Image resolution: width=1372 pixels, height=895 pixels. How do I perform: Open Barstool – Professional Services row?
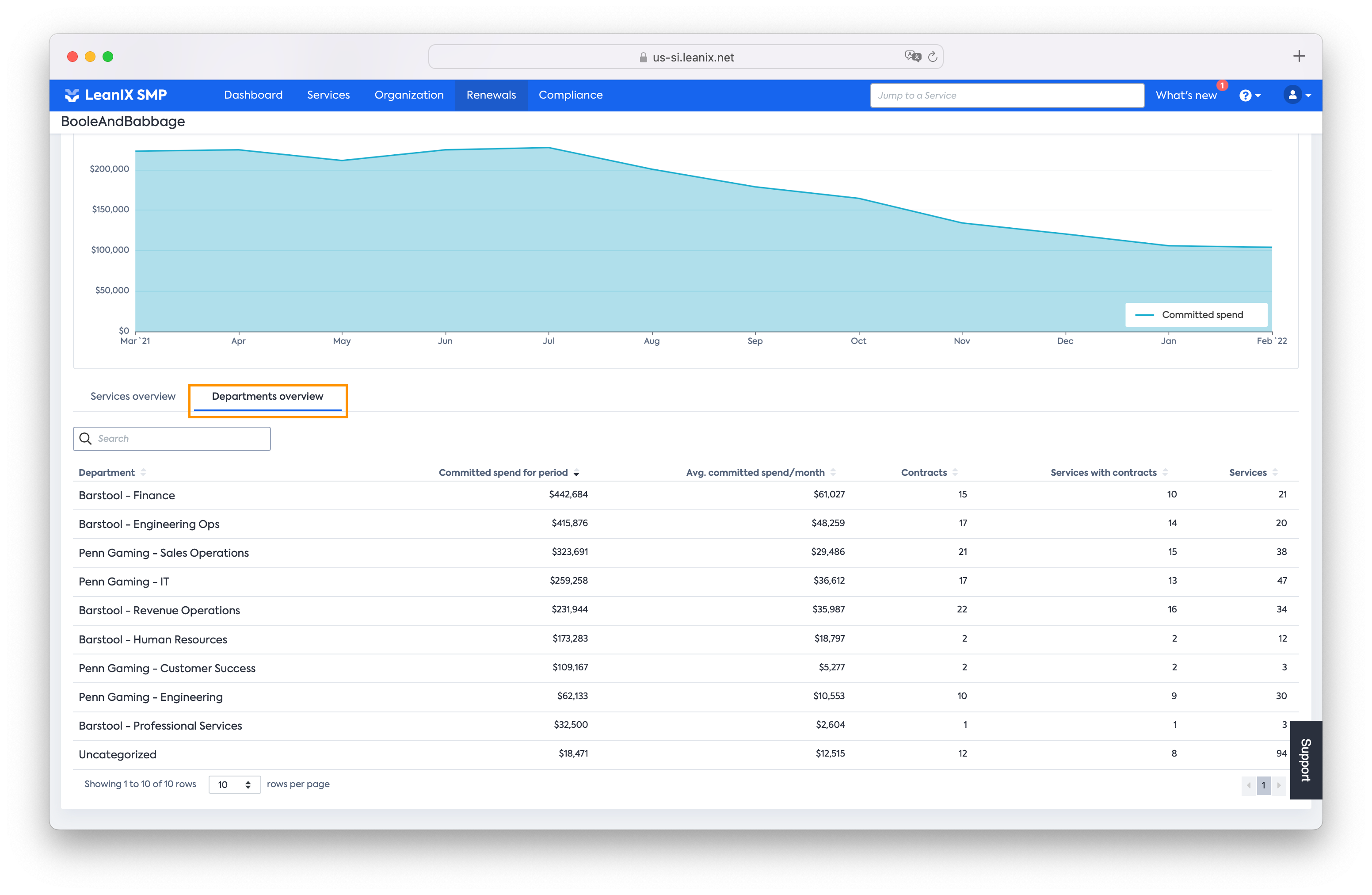point(686,726)
